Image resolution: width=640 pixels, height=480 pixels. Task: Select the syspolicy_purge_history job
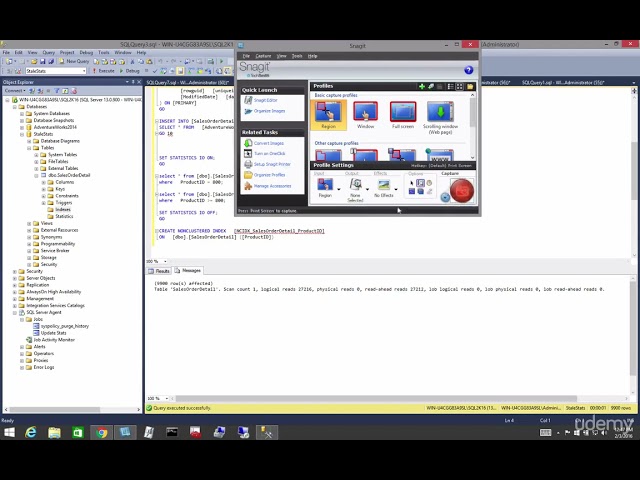point(64,326)
